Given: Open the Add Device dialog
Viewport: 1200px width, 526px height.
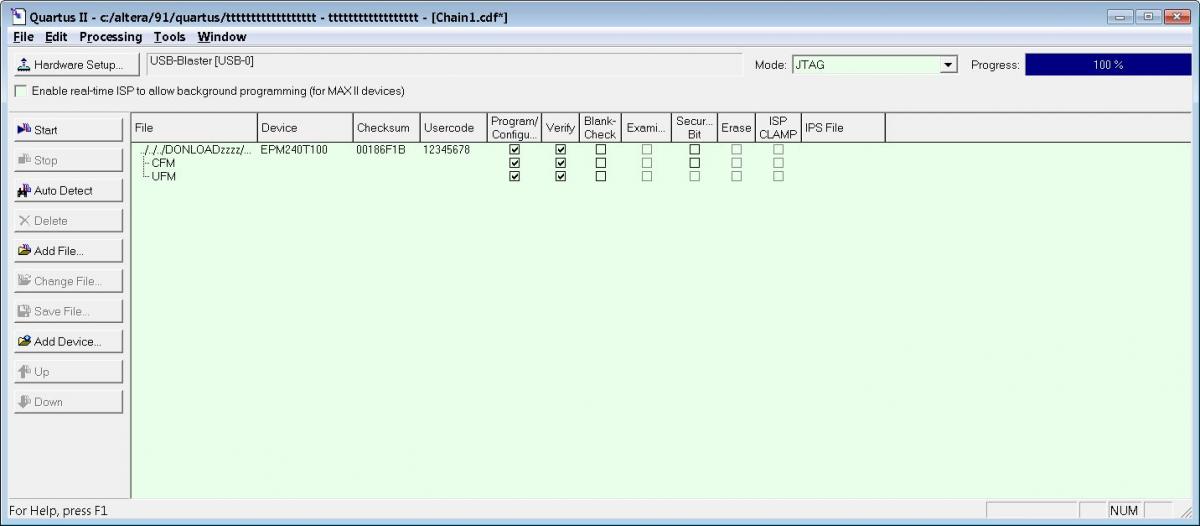Looking at the screenshot, I should [69, 341].
